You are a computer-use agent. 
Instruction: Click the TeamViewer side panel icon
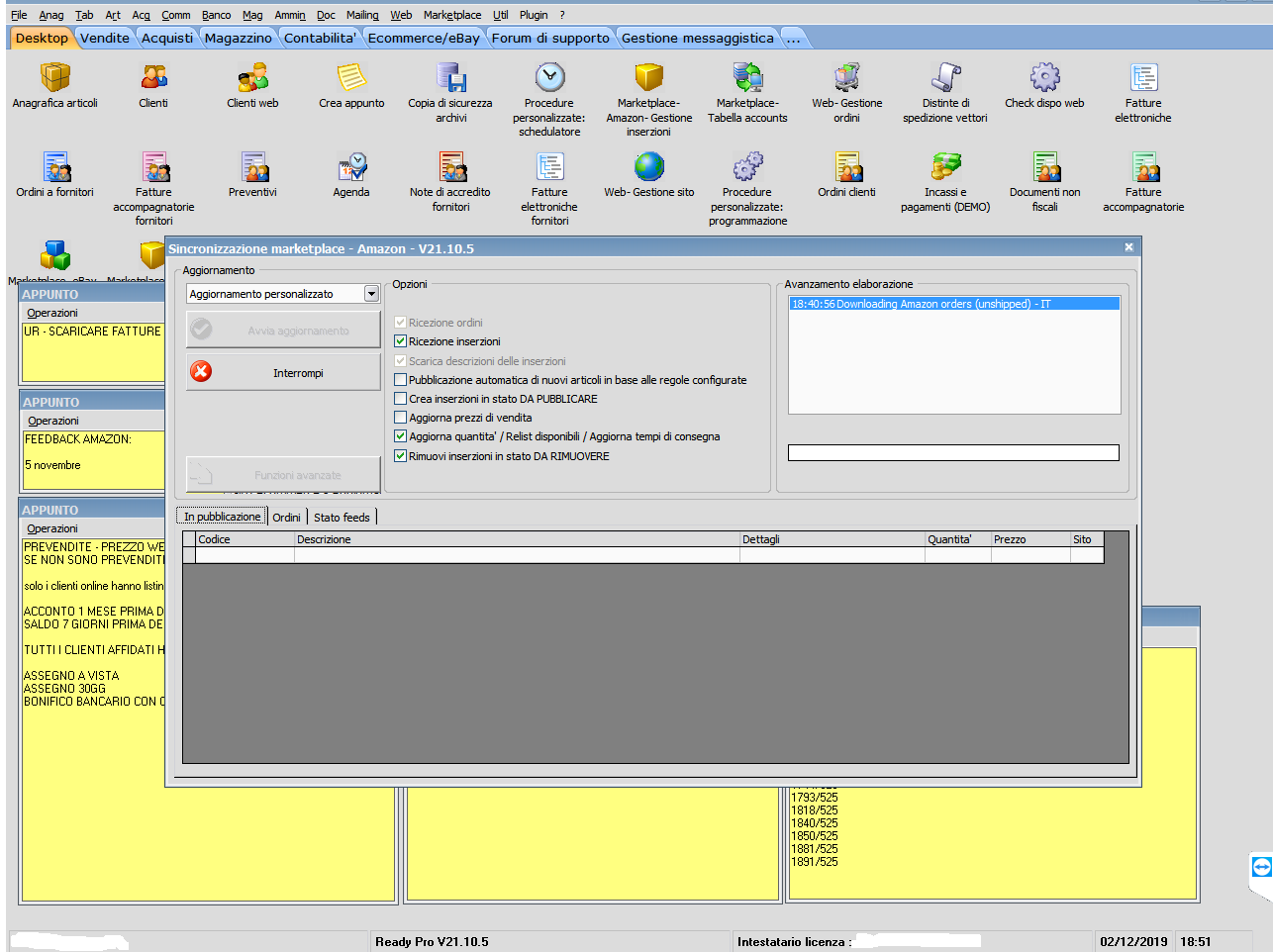coord(1261,867)
